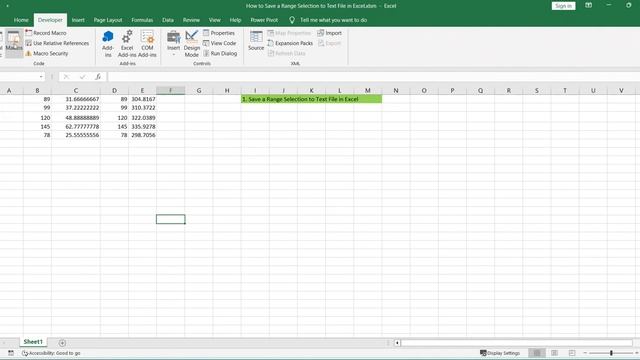640x360 pixels.
Task: Click Run Dialog
Action: tap(220, 53)
